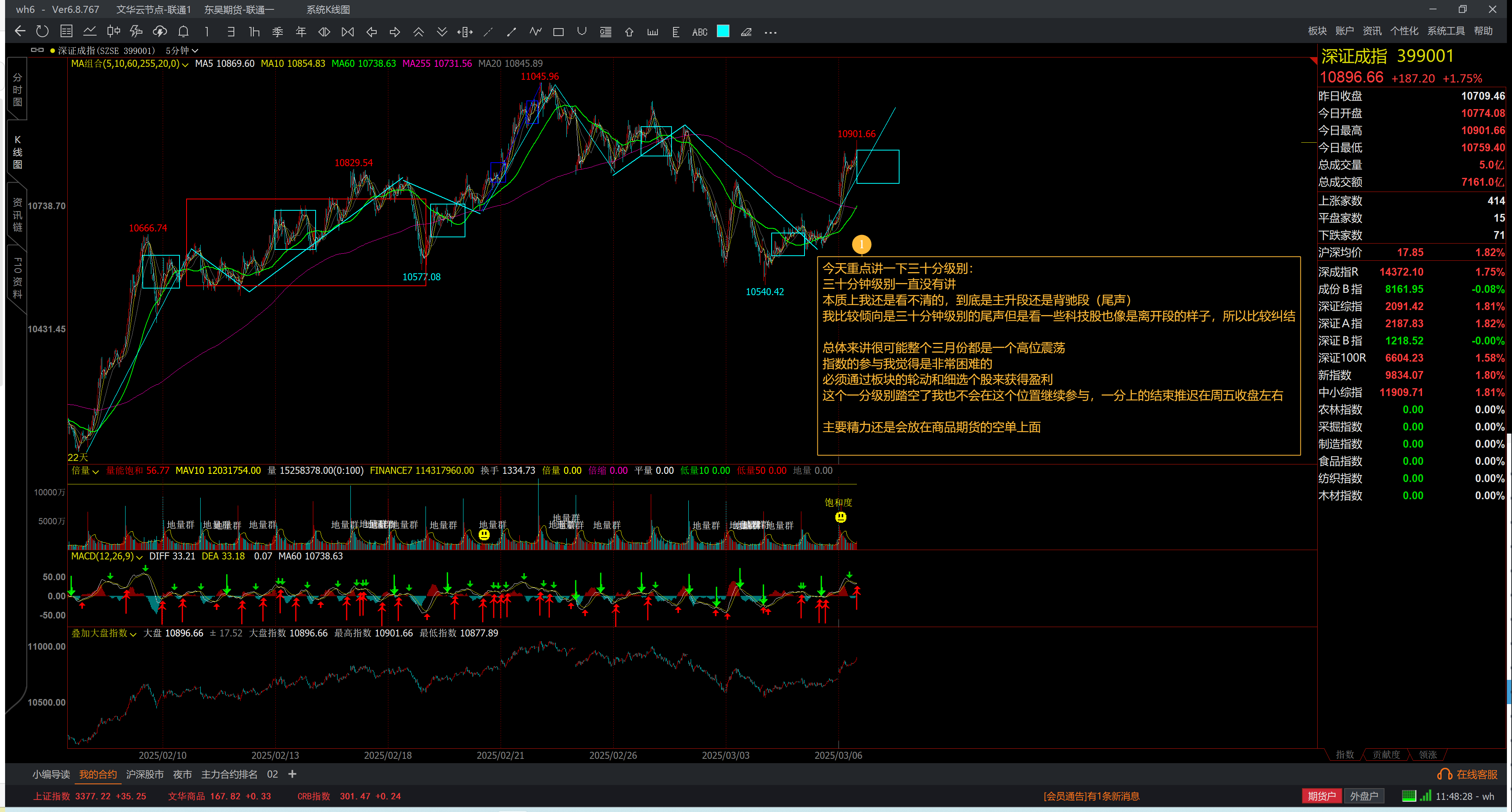
Task: Switch to yearly period (年)
Action: [301, 32]
